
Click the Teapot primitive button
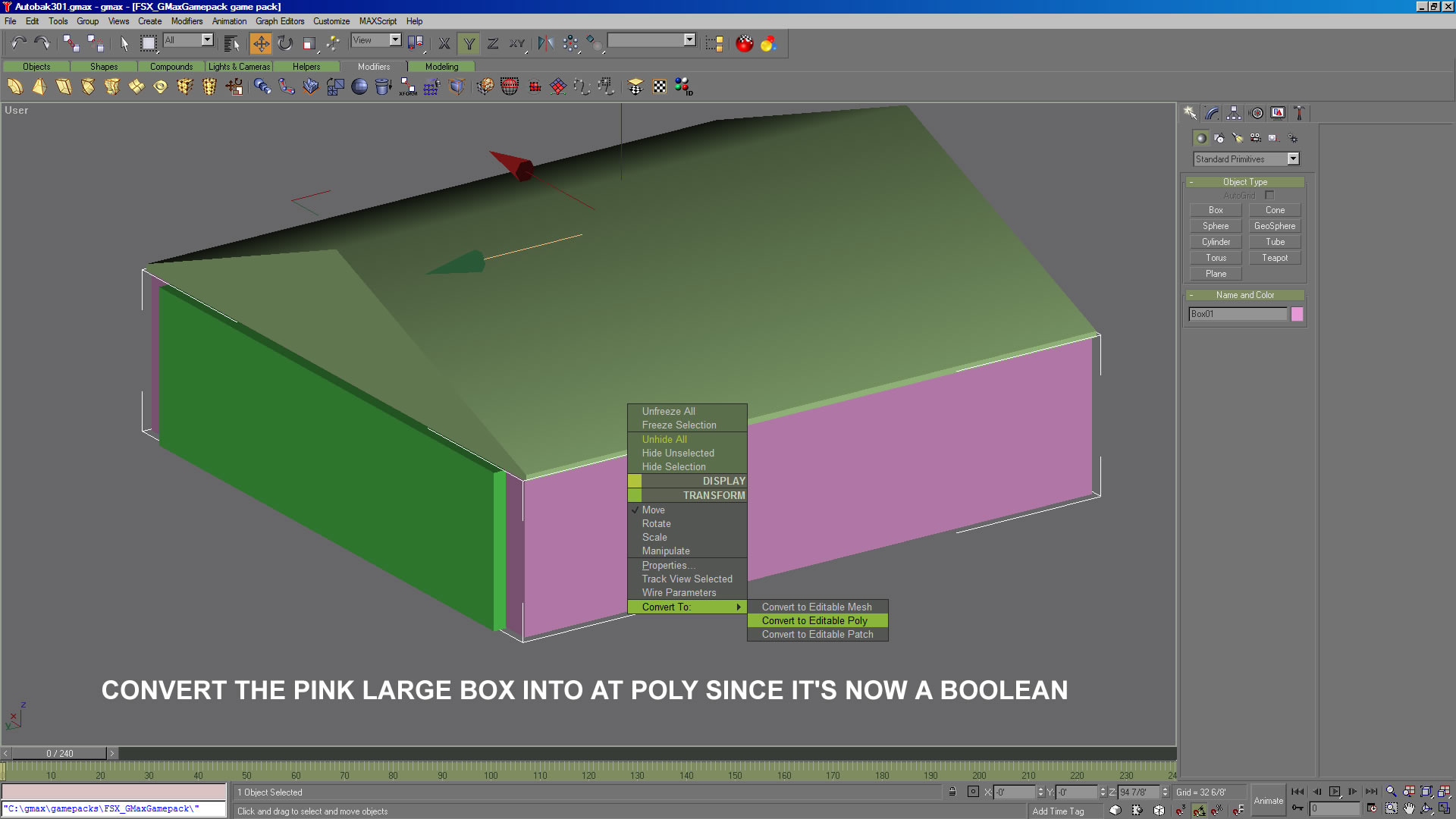click(1275, 258)
